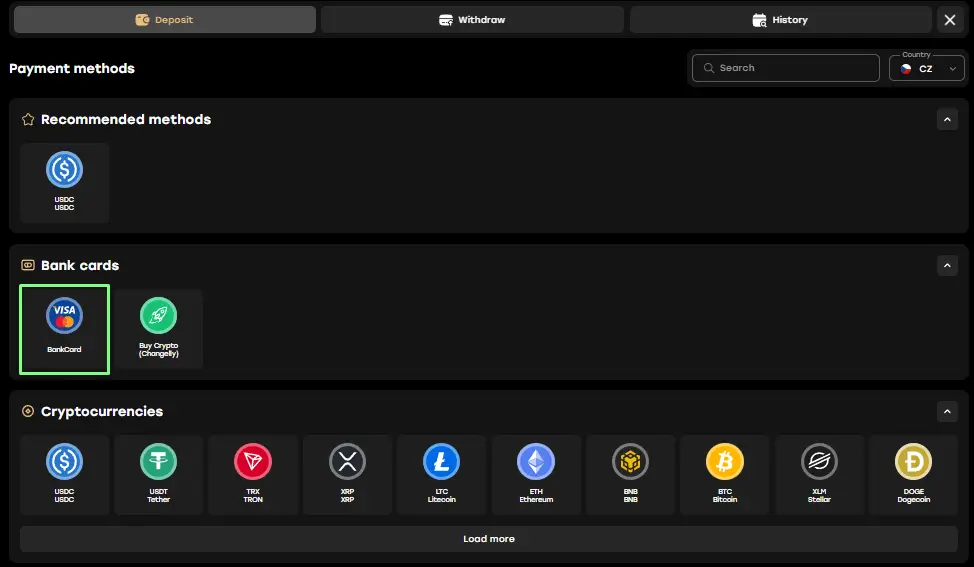Pick BTC Bitcoin for deposit
Screen dimensions: 974x567
(x=724, y=474)
